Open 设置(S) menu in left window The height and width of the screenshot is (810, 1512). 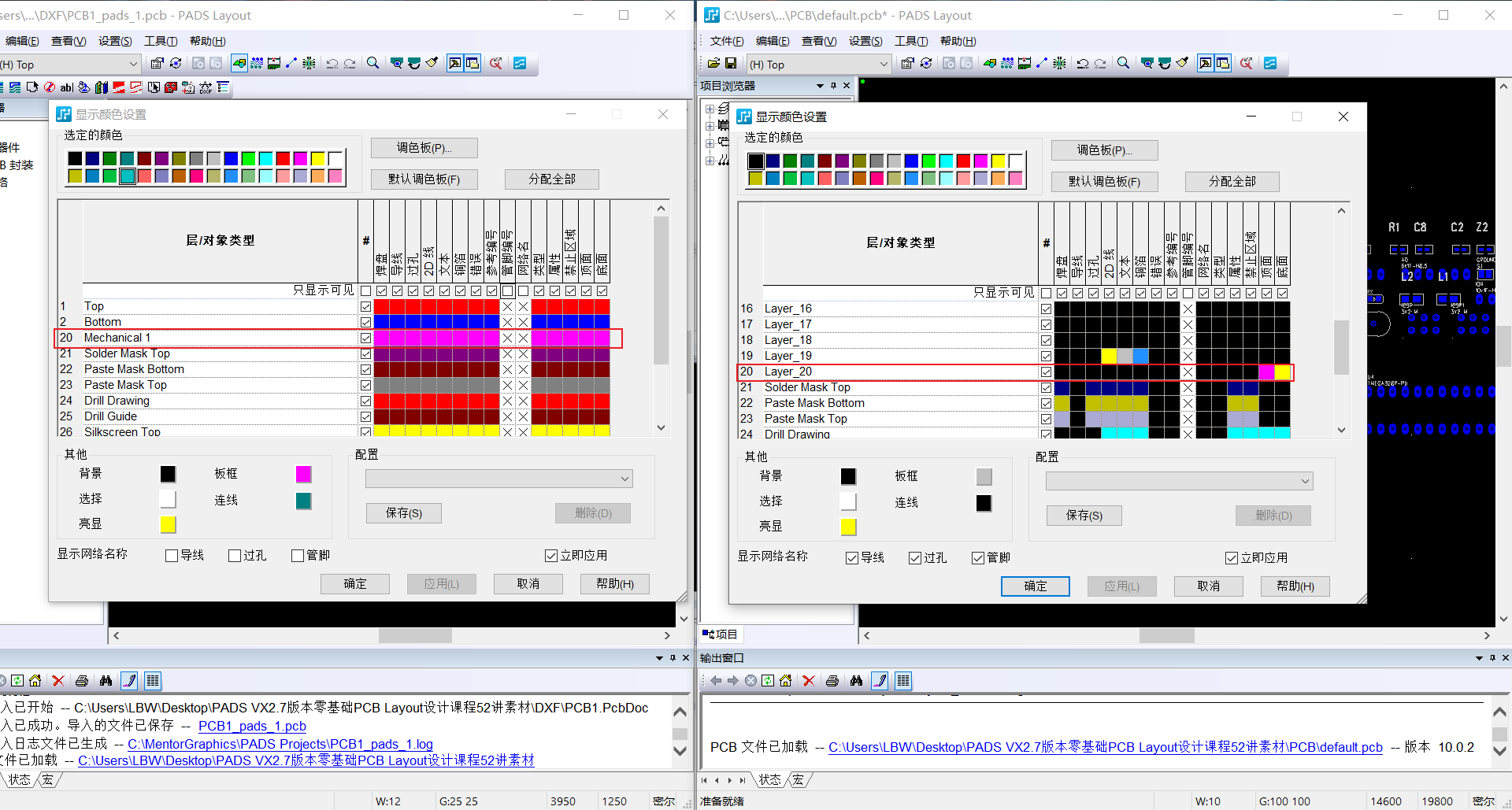tap(115, 41)
